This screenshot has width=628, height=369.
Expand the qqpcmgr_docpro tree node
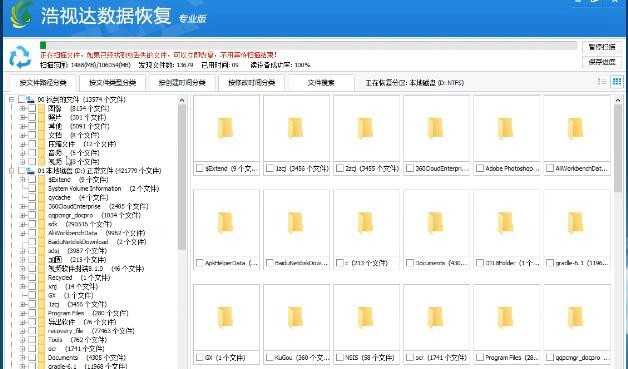coord(23,215)
